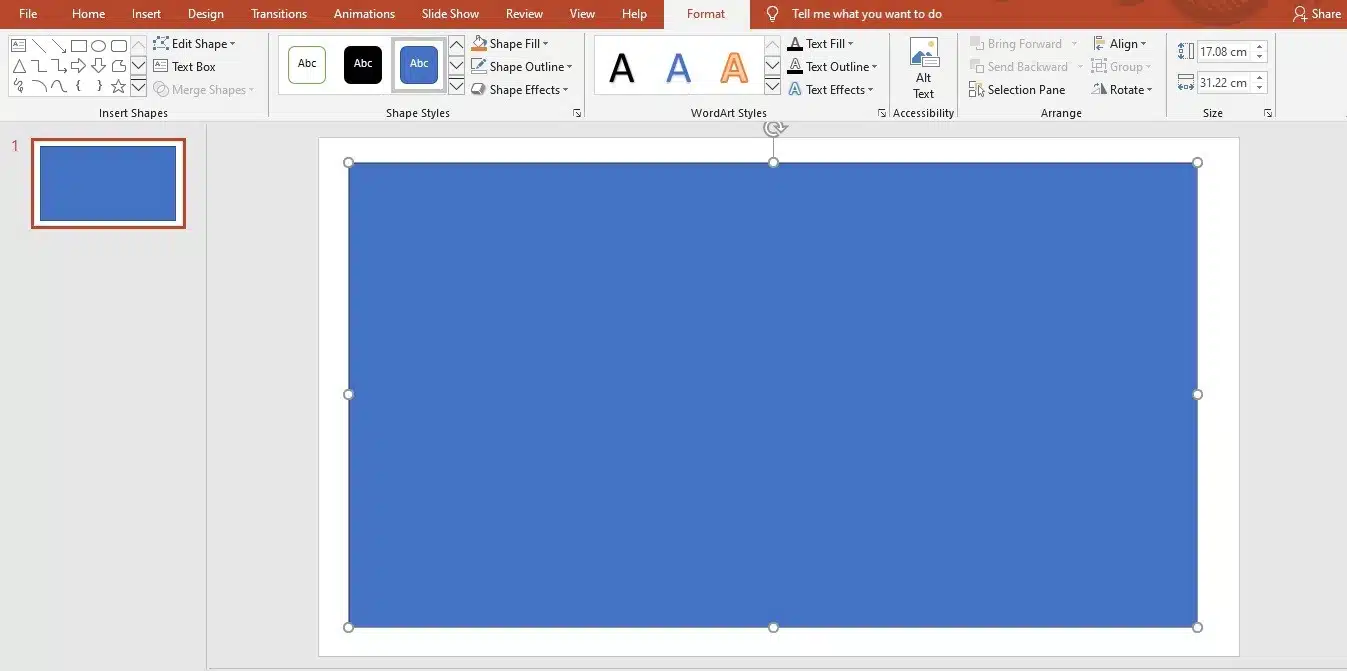This screenshot has height=671, width=1347.
Task: Select the slide 1 thumbnail
Action: coord(107,183)
